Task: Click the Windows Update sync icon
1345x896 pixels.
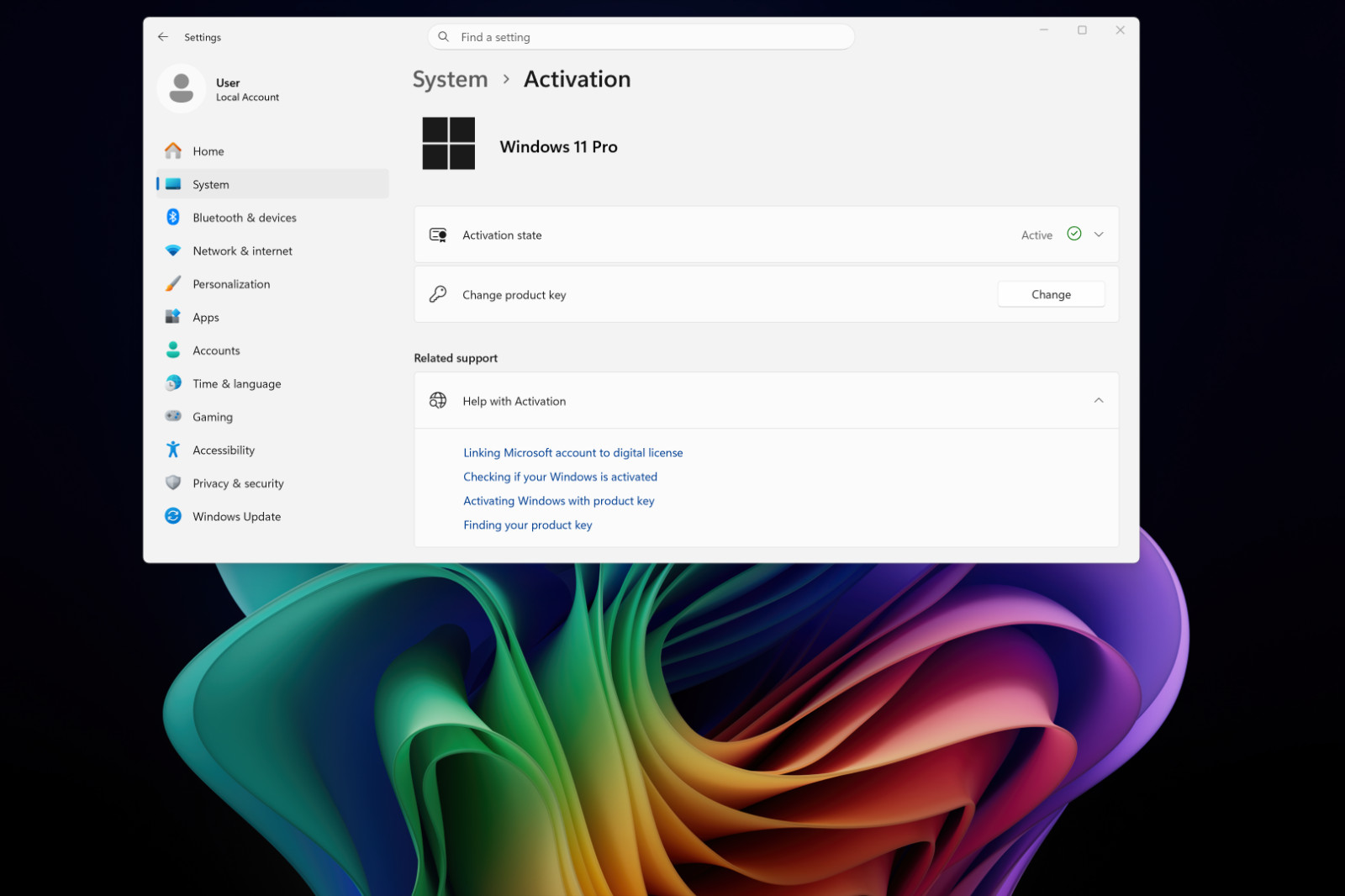Action: pos(173,516)
